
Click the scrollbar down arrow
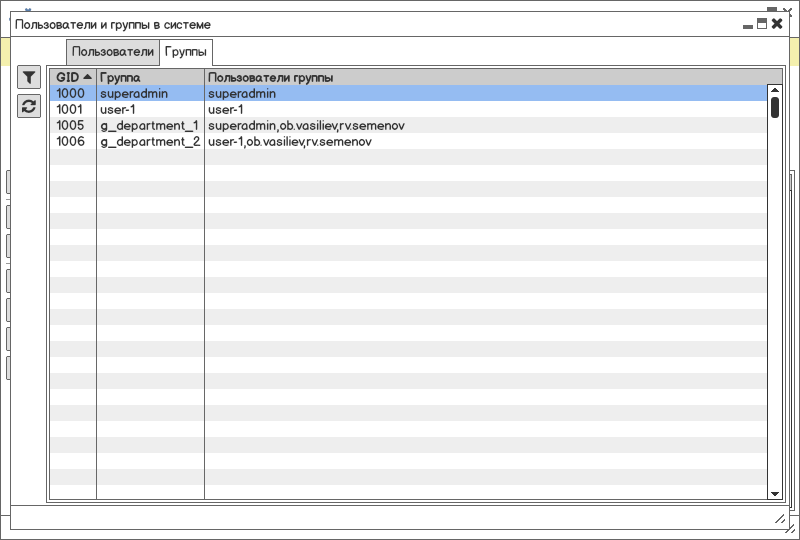pyautogui.click(x=775, y=494)
